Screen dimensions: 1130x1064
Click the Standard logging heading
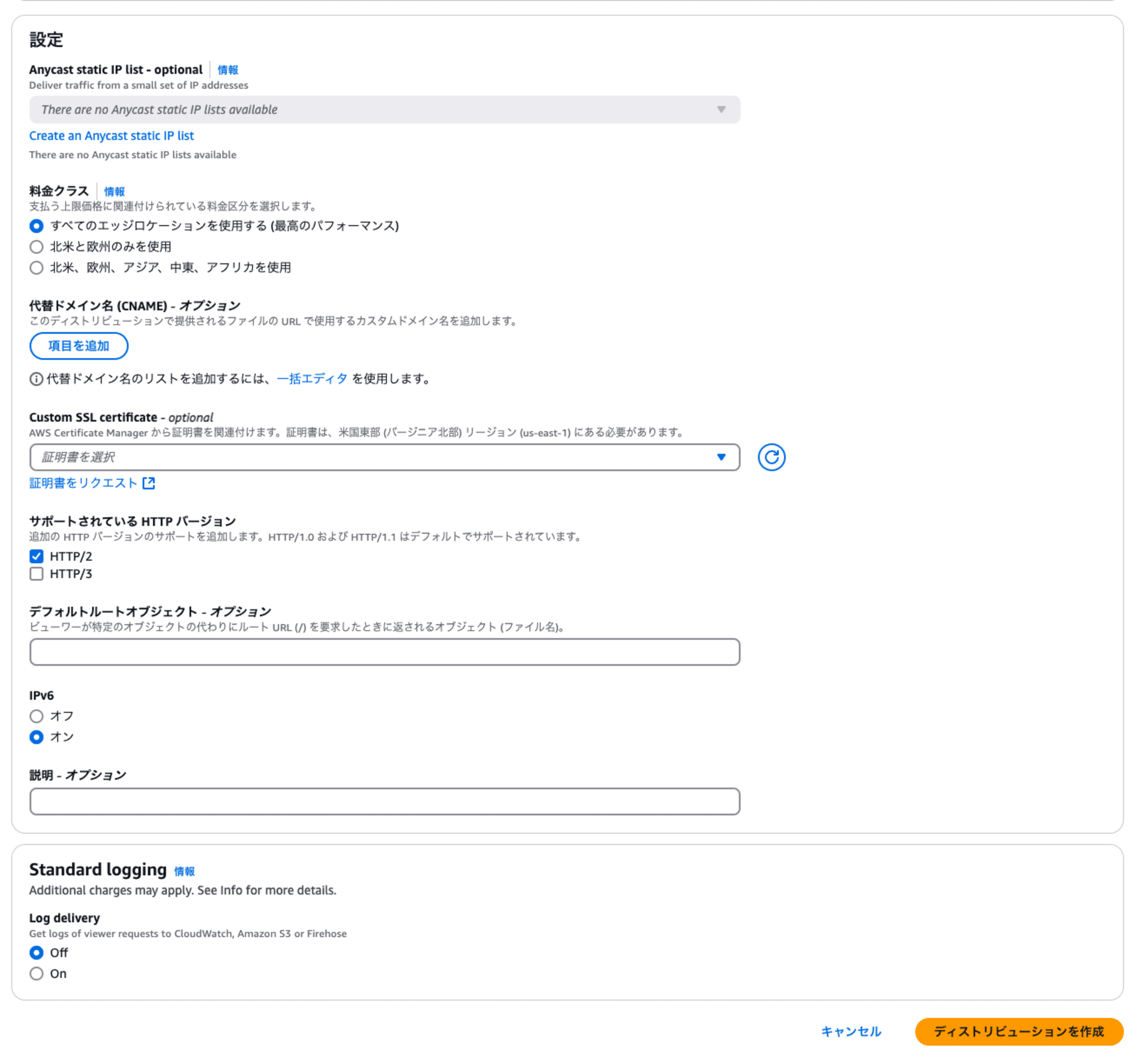(98, 870)
